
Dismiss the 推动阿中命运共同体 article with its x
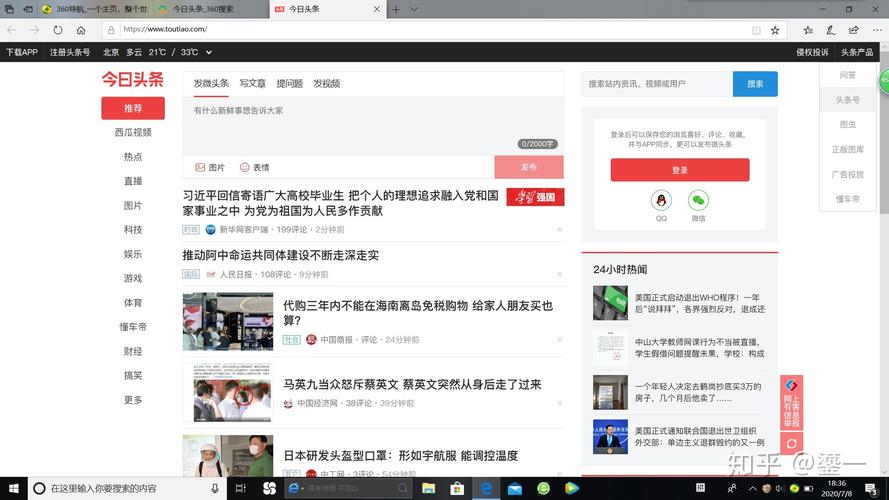pyautogui.click(x=560, y=274)
